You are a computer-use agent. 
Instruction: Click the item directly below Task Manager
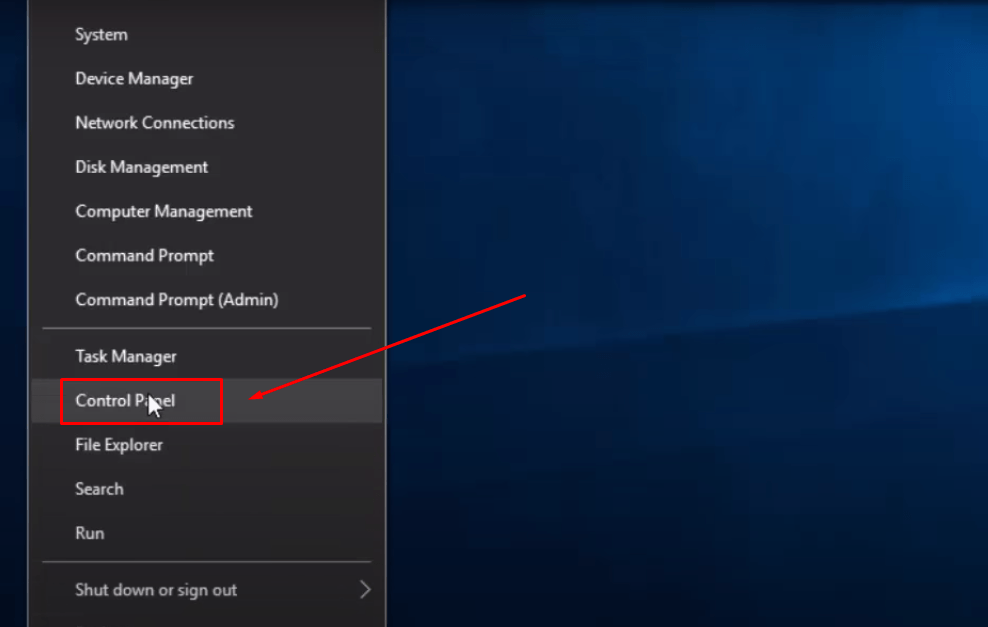point(207,401)
